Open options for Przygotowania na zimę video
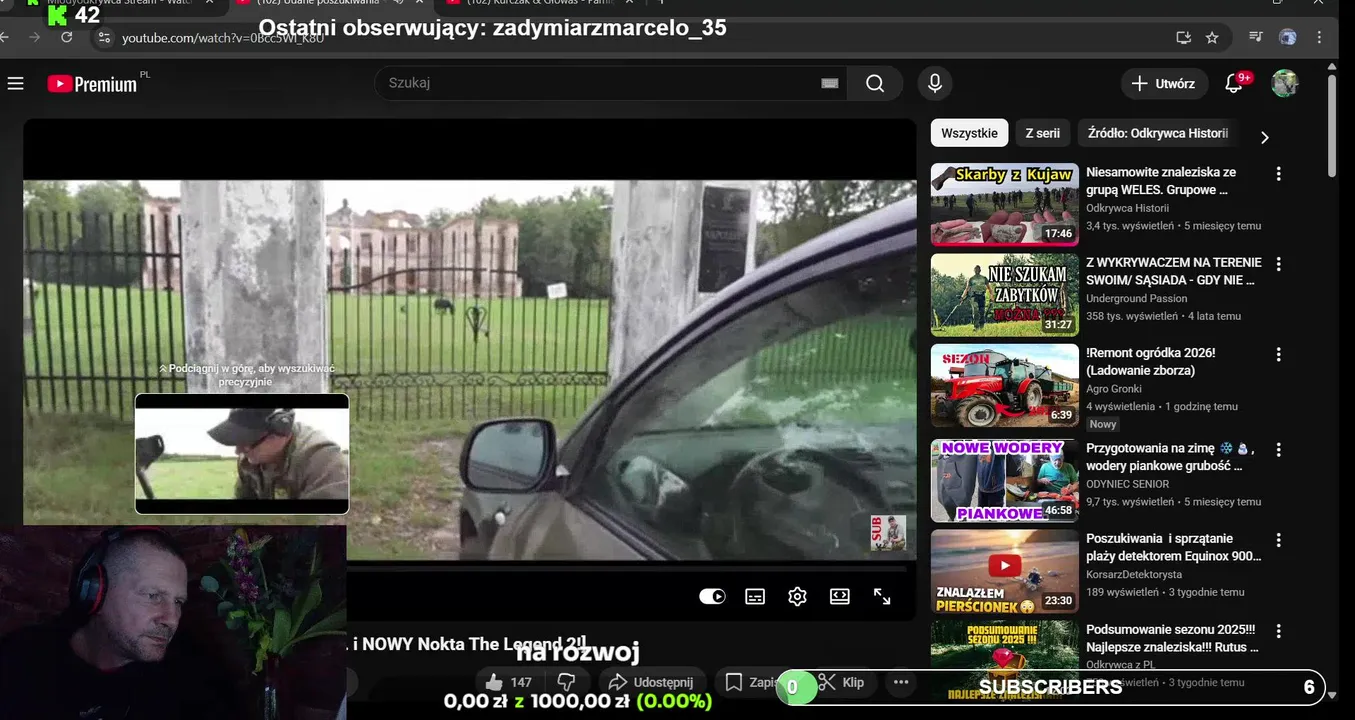The image size is (1355, 720). pyautogui.click(x=1278, y=450)
